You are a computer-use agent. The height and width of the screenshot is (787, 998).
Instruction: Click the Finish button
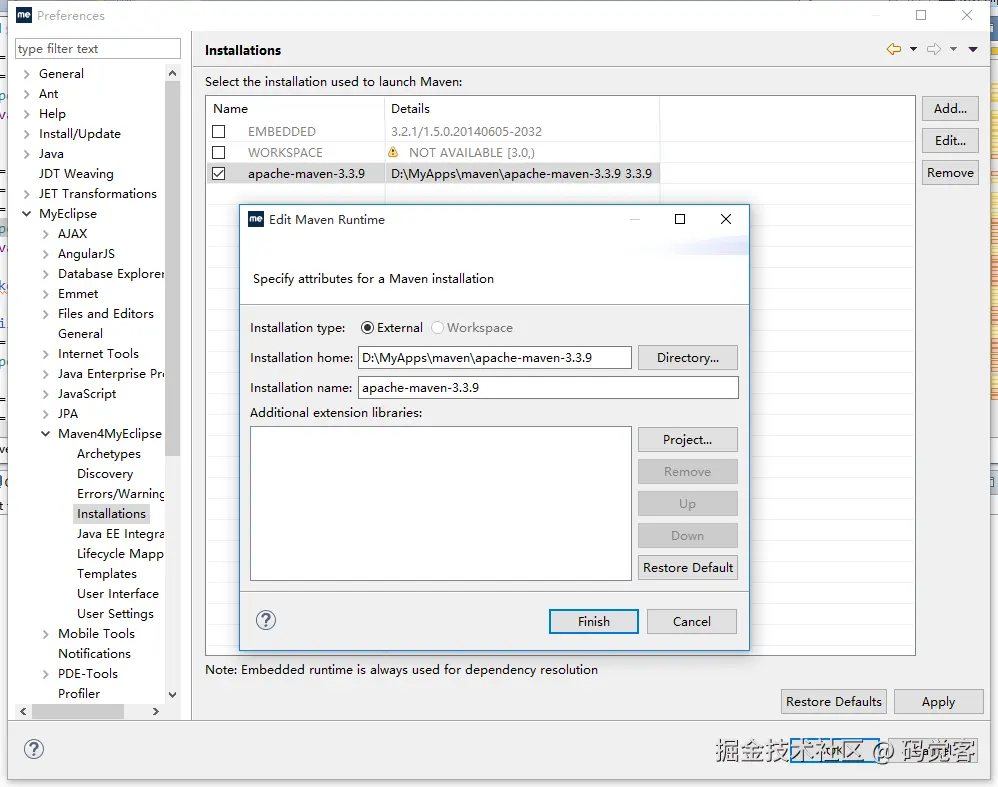(594, 621)
